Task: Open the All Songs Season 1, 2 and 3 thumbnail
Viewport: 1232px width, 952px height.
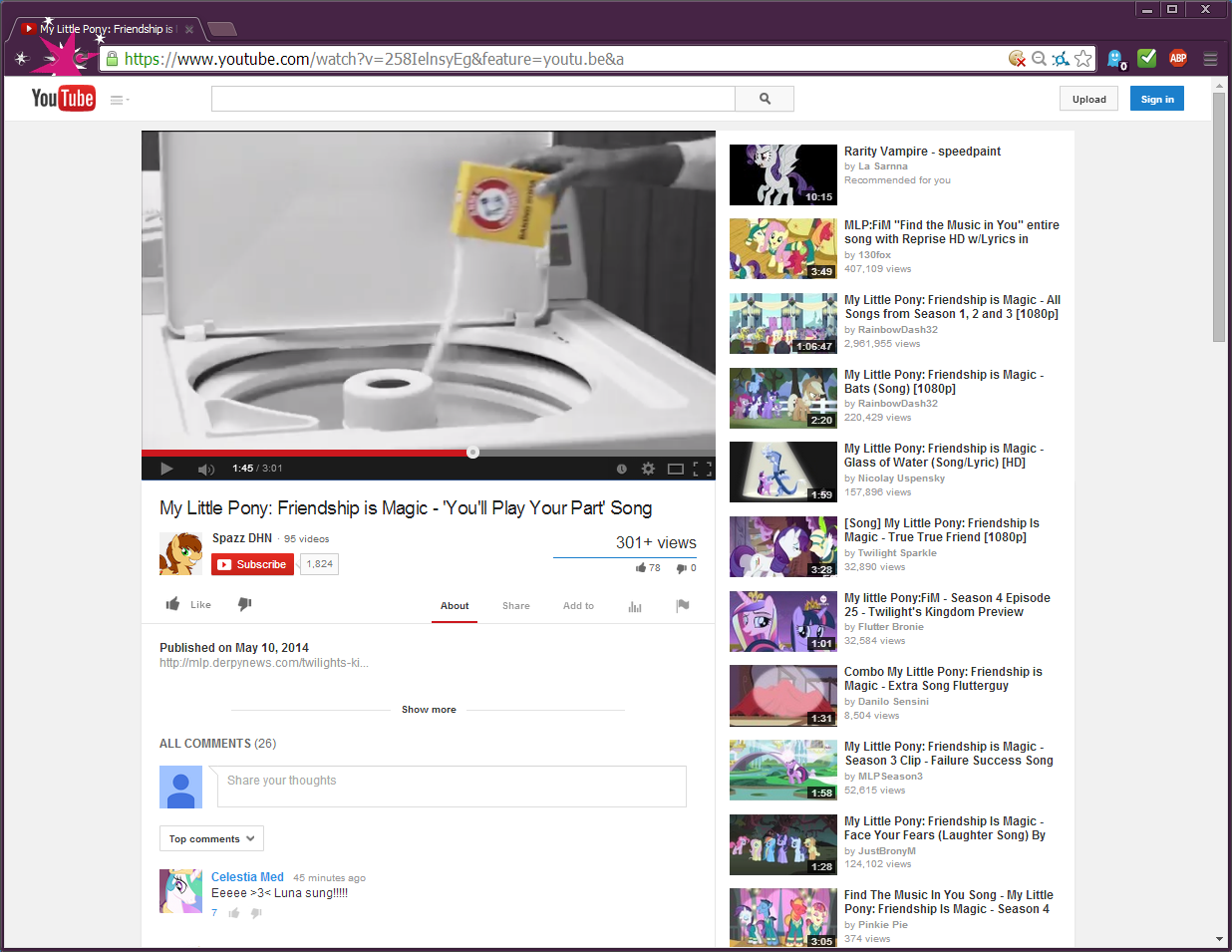Action: tap(783, 323)
